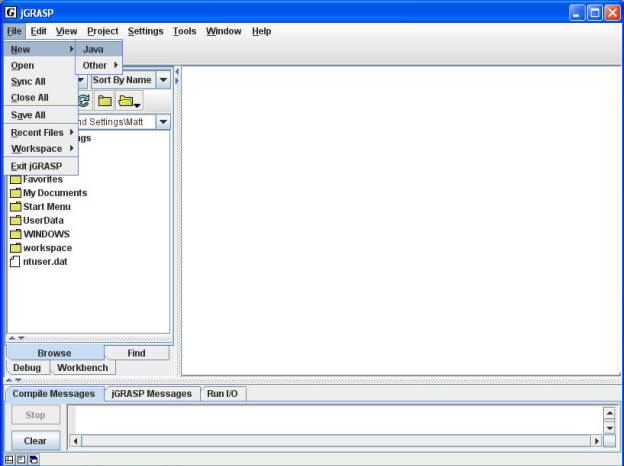624x466 pixels.
Task: Expand the Workspace submenu
Action: 41,148
